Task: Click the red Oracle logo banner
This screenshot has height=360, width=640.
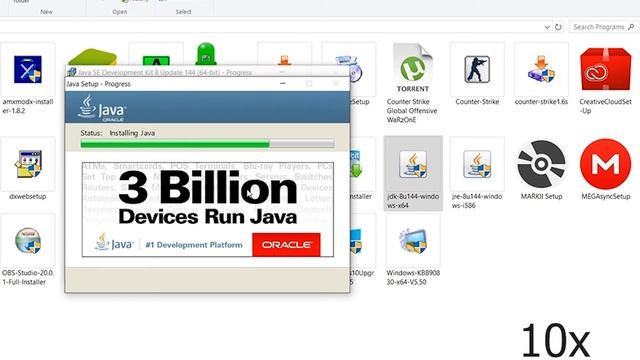Action: tap(286, 244)
